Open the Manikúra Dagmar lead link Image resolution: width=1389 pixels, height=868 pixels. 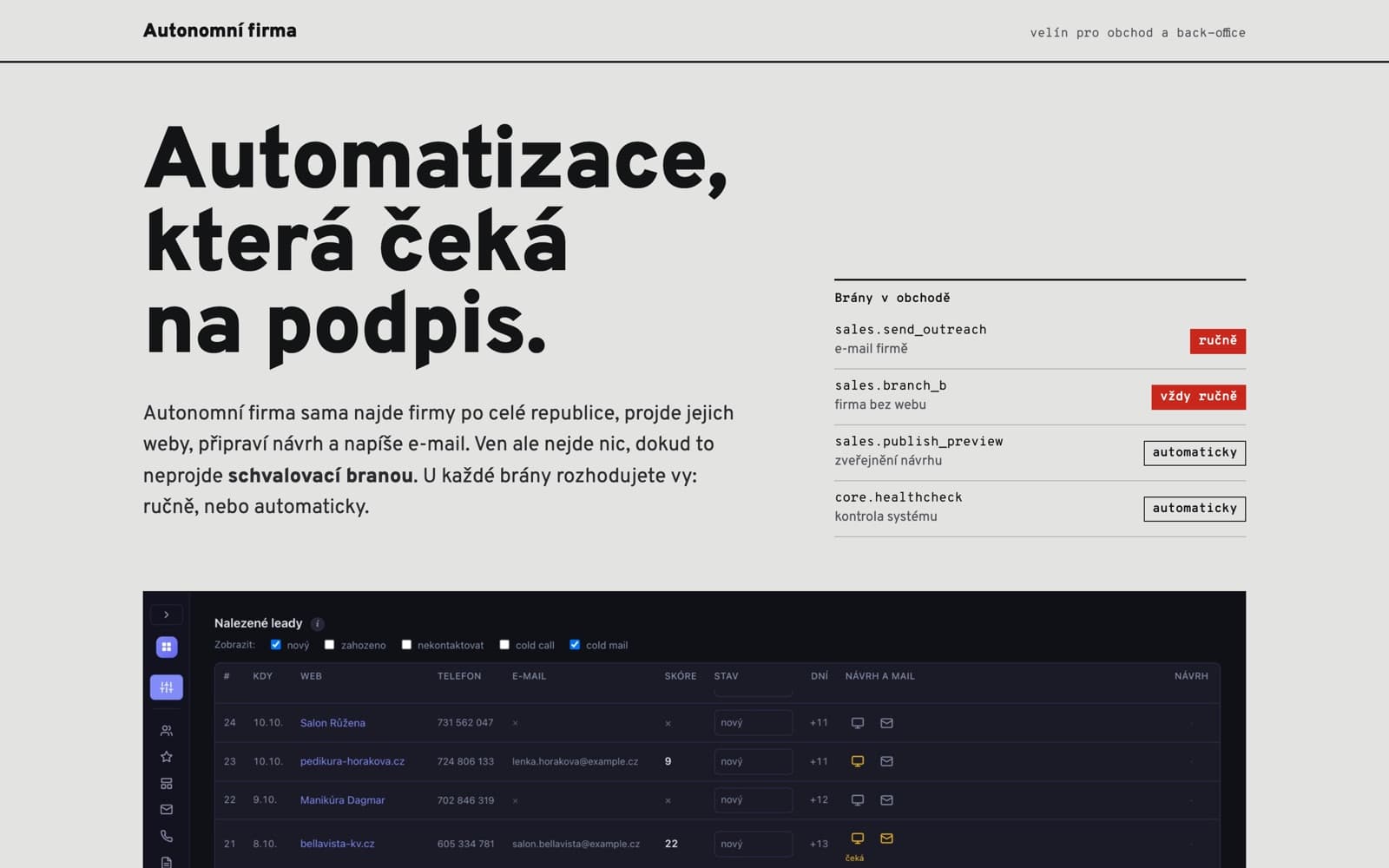click(342, 800)
